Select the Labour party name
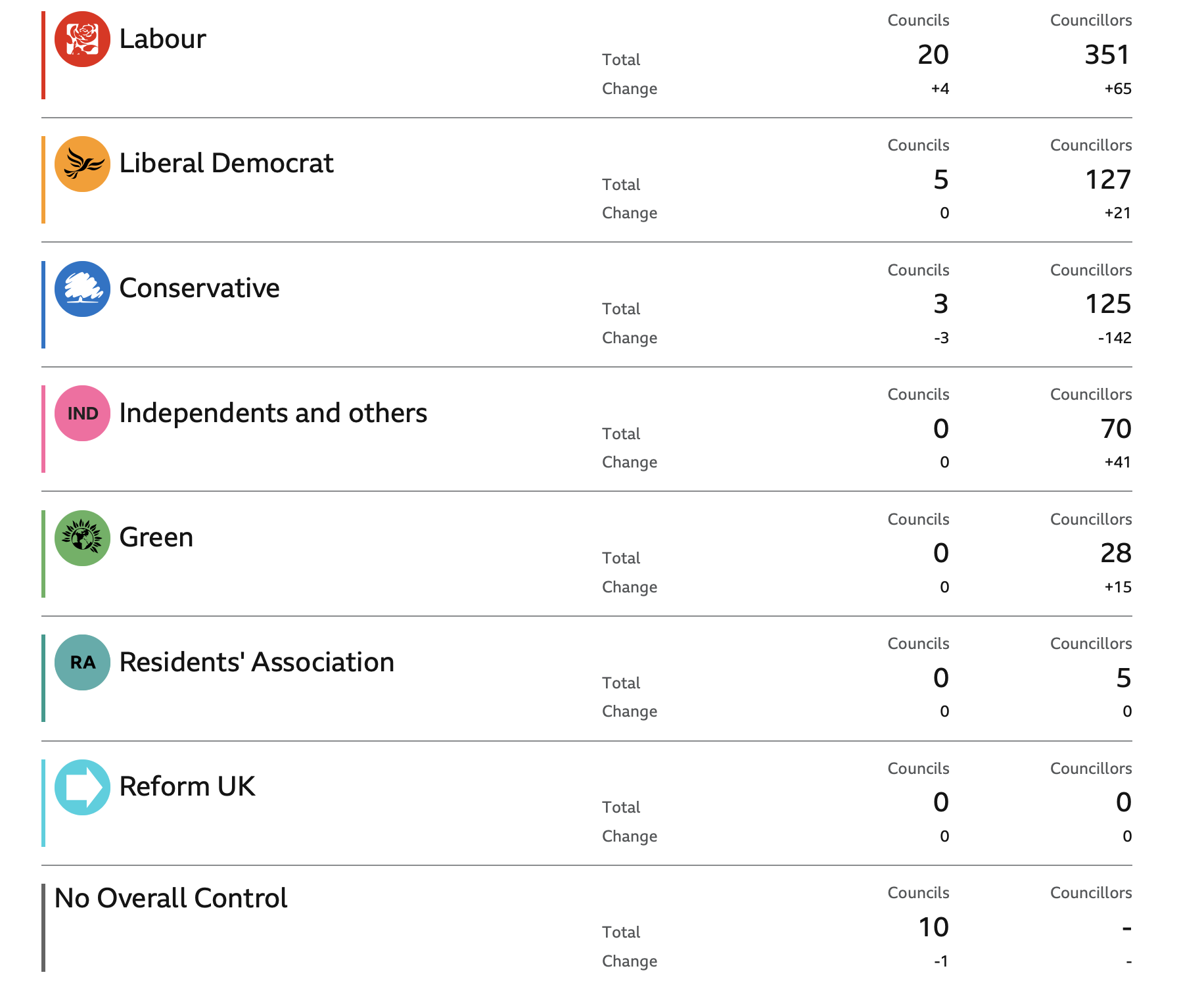The image size is (1204, 1006). coord(162,39)
